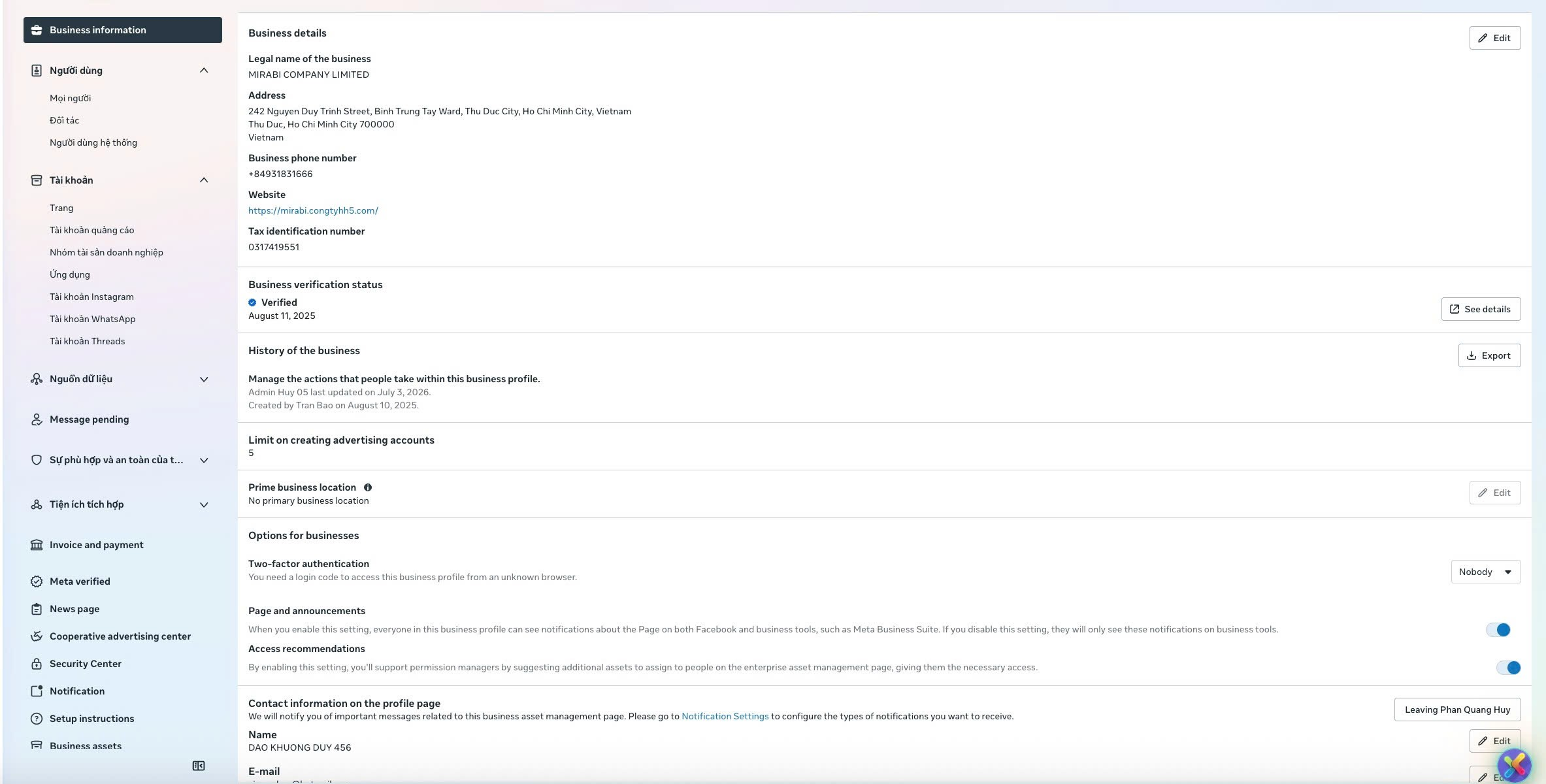The height and width of the screenshot is (784, 1546).
Task: Open Ứng dụng in the sidebar
Action: 70,274
